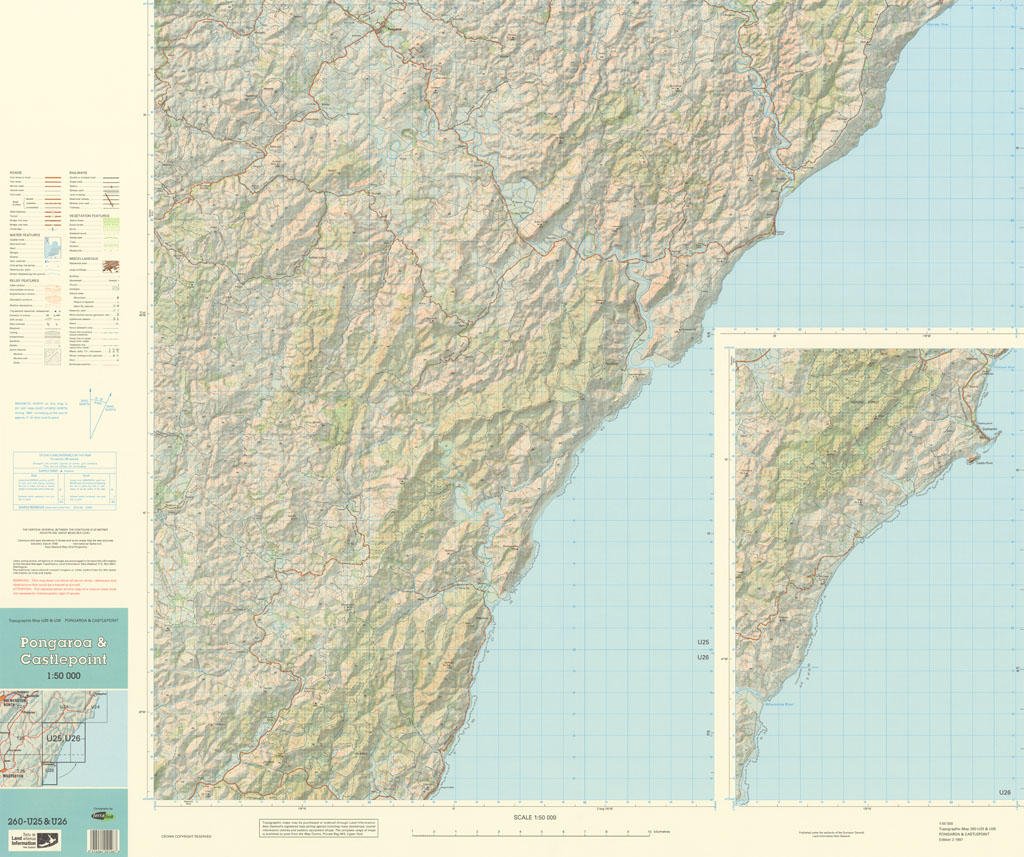Viewport: 1024px width, 857px height.
Task: Click the ROADS legend heading
Action: pos(17,173)
